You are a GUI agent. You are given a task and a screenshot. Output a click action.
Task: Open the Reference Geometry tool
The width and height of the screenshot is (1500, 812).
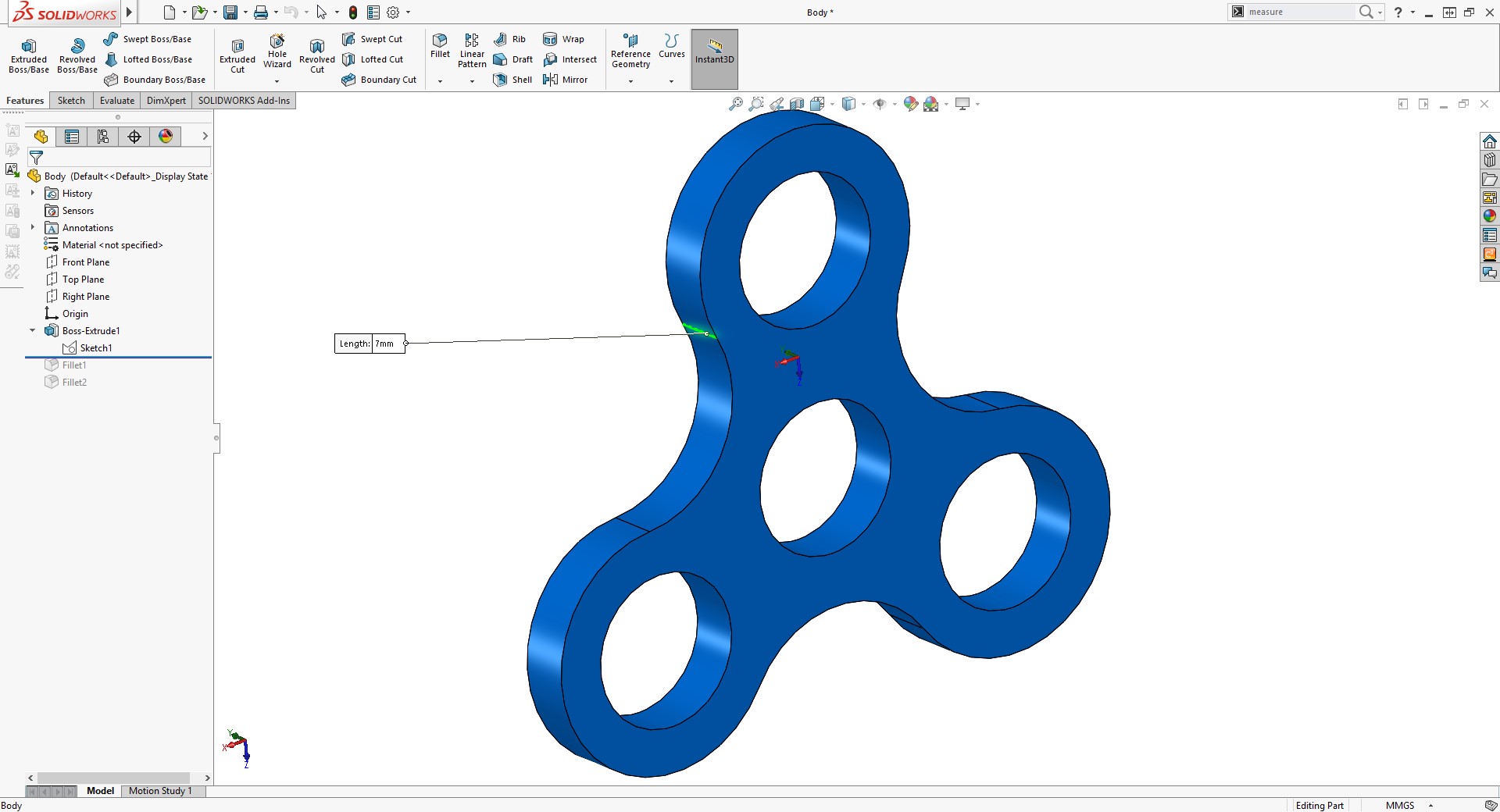tap(630, 52)
